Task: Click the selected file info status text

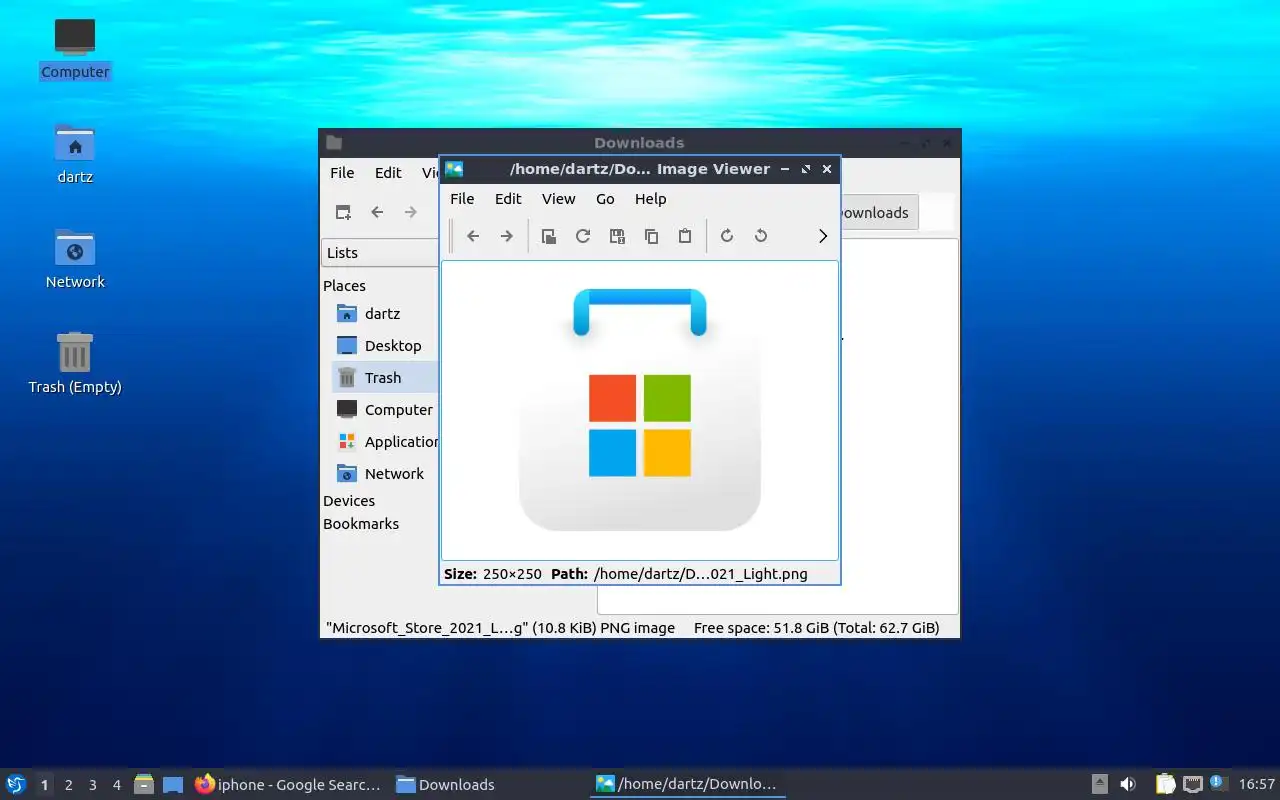Action: [500, 628]
